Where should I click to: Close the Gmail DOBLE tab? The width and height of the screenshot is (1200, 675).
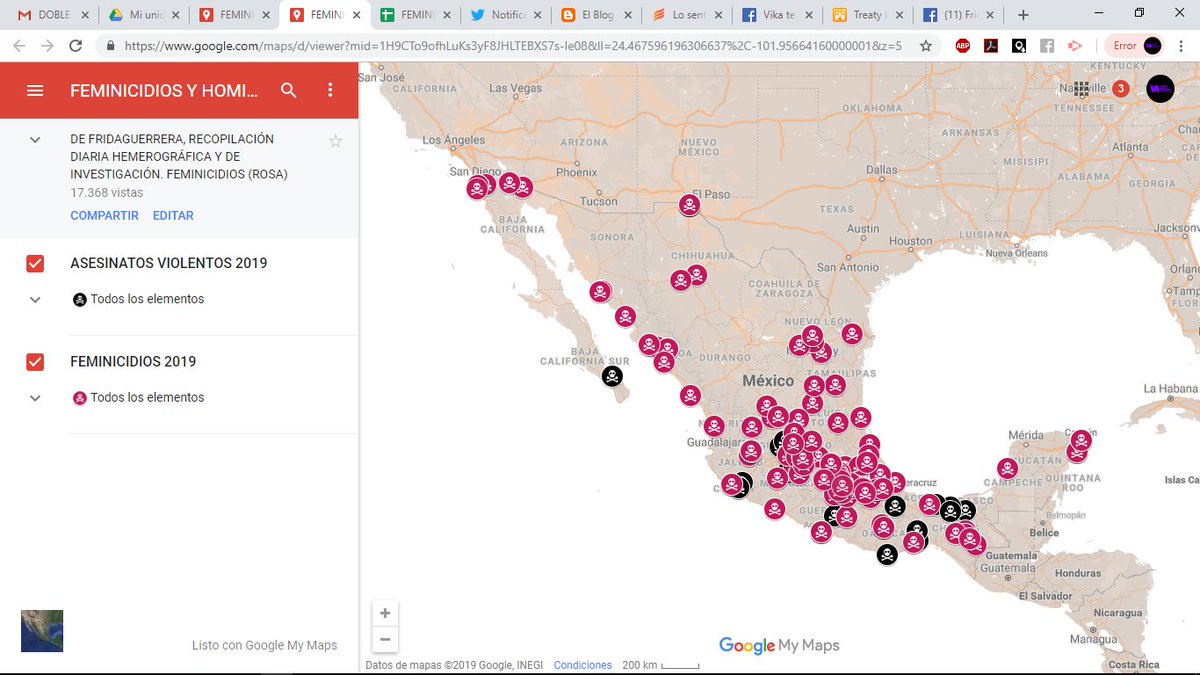85,15
